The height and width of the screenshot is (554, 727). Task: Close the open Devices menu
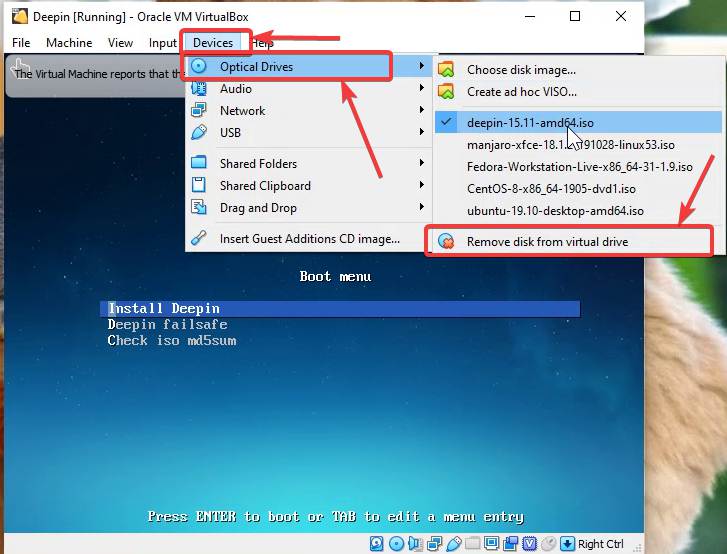pyautogui.click(x=213, y=43)
